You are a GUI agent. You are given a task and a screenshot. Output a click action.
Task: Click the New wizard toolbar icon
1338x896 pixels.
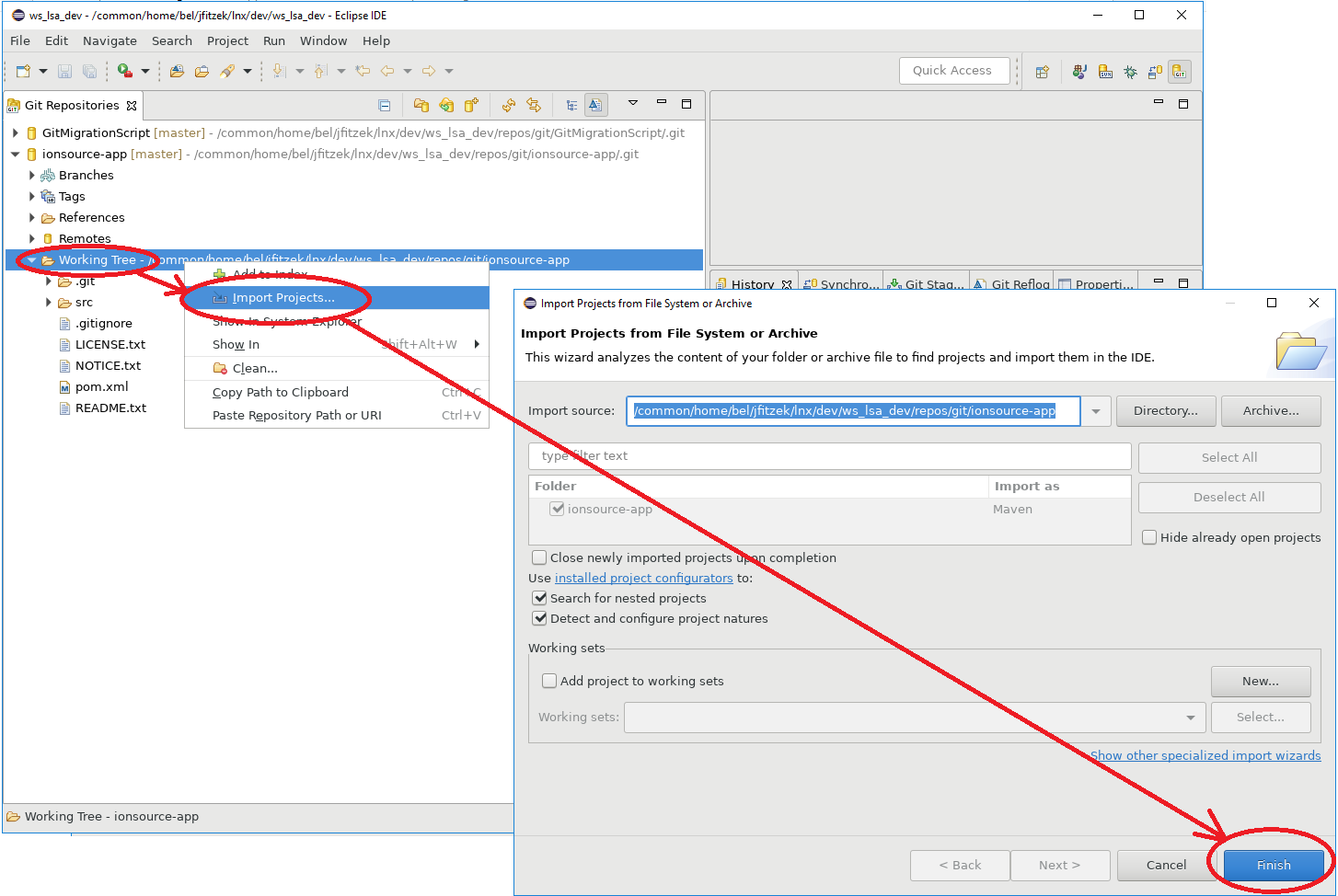(23, 71)
